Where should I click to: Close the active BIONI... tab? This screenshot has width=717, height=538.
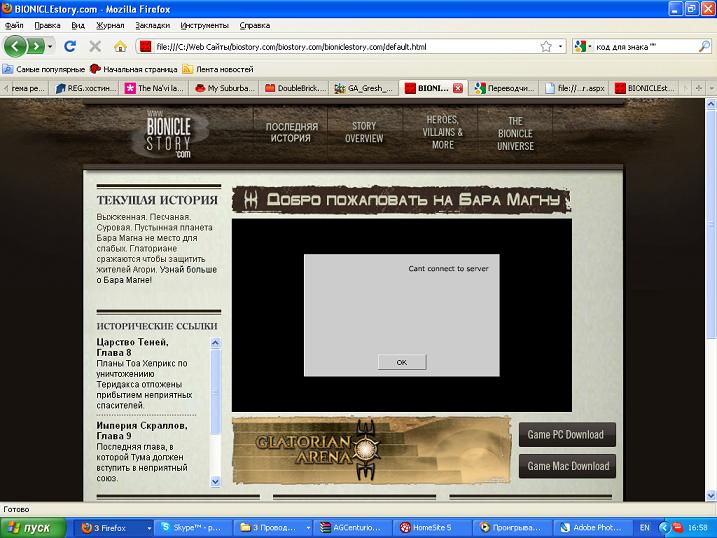458,88
